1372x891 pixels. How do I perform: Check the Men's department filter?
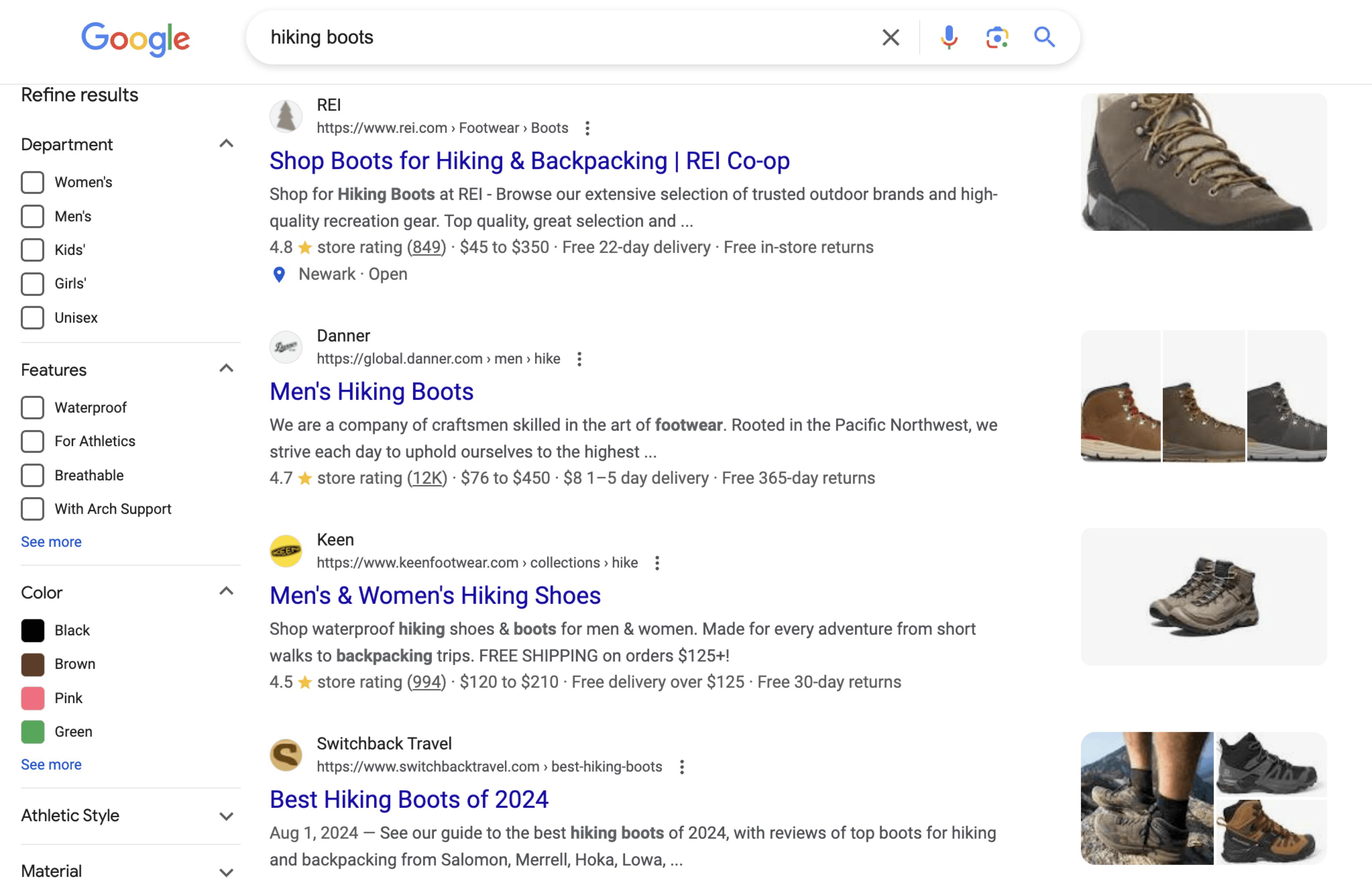click(32, 216)
